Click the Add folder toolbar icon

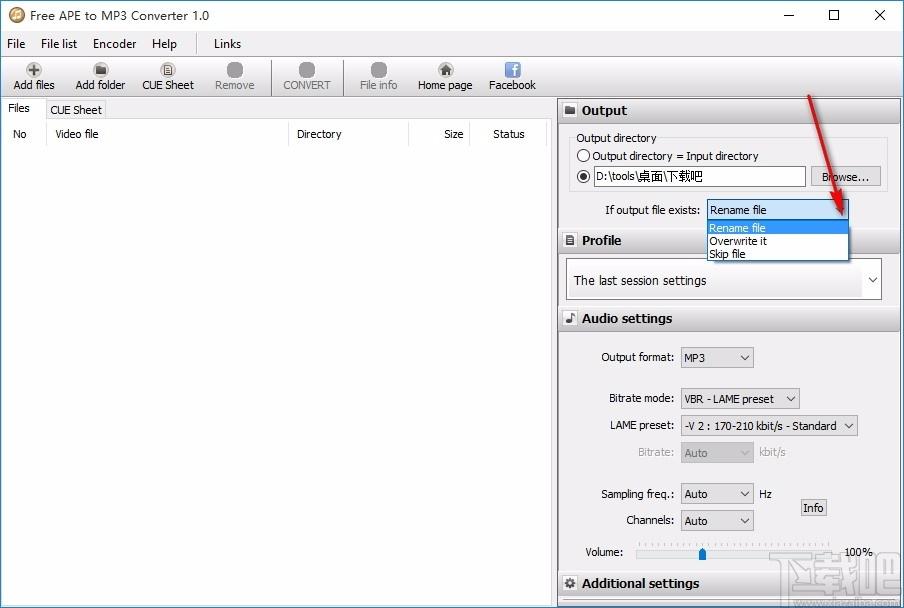click(100, 70)
